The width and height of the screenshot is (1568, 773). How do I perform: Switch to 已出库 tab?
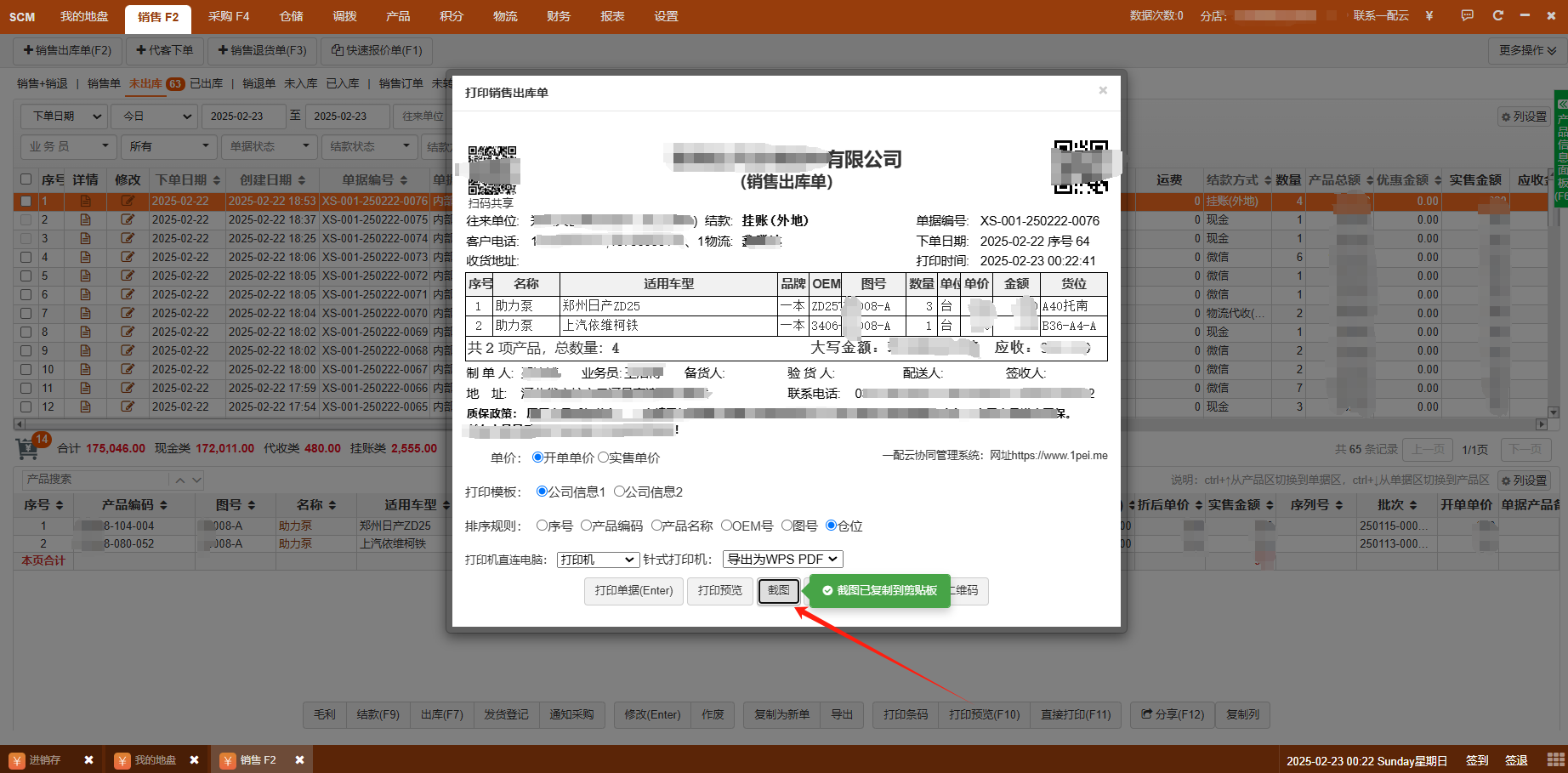tap(207, 83)
